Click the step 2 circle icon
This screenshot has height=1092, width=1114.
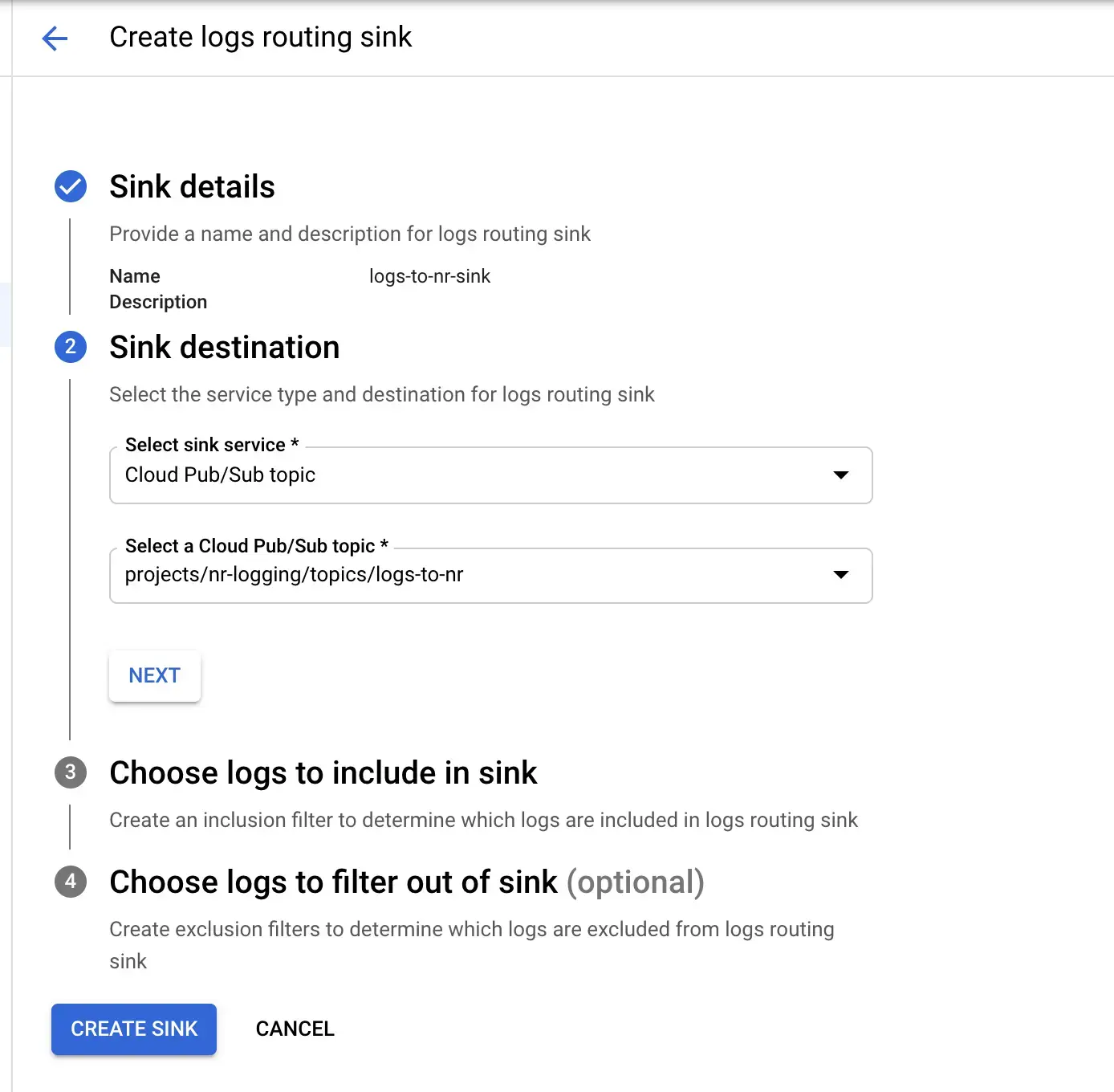point(71,347)
